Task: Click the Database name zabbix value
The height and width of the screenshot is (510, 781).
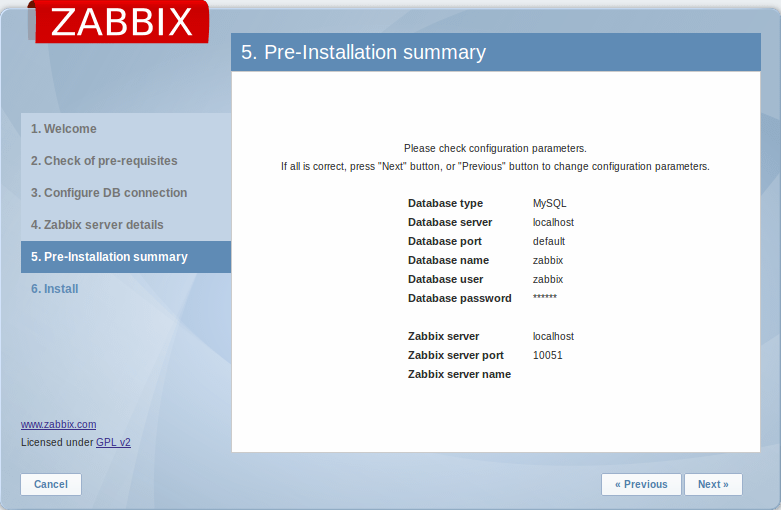Action: click(548, 260)
